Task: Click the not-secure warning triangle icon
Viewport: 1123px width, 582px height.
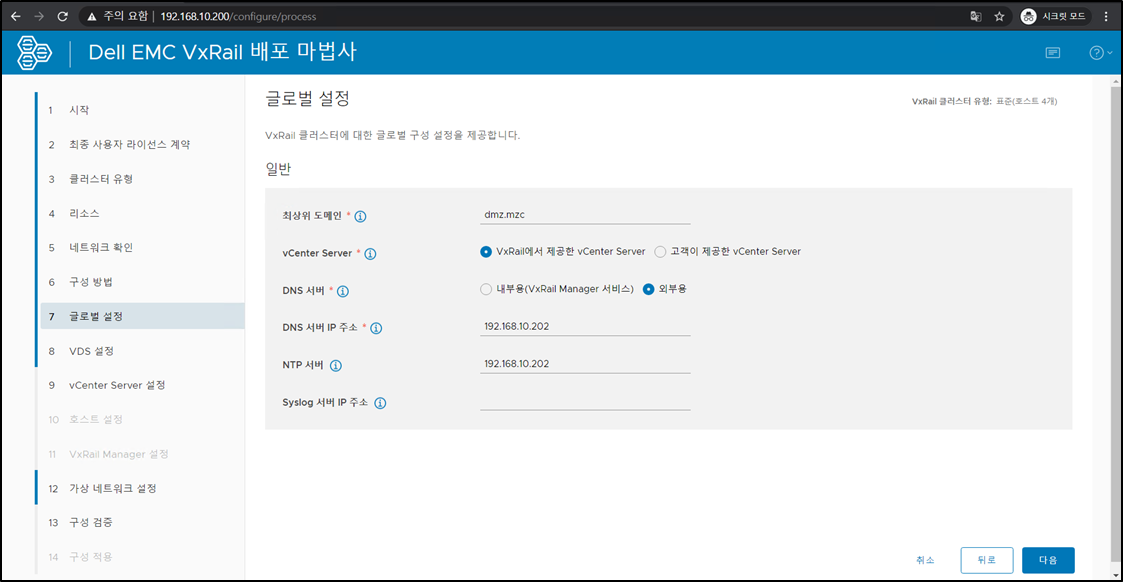Action: (x=92, y=16)
